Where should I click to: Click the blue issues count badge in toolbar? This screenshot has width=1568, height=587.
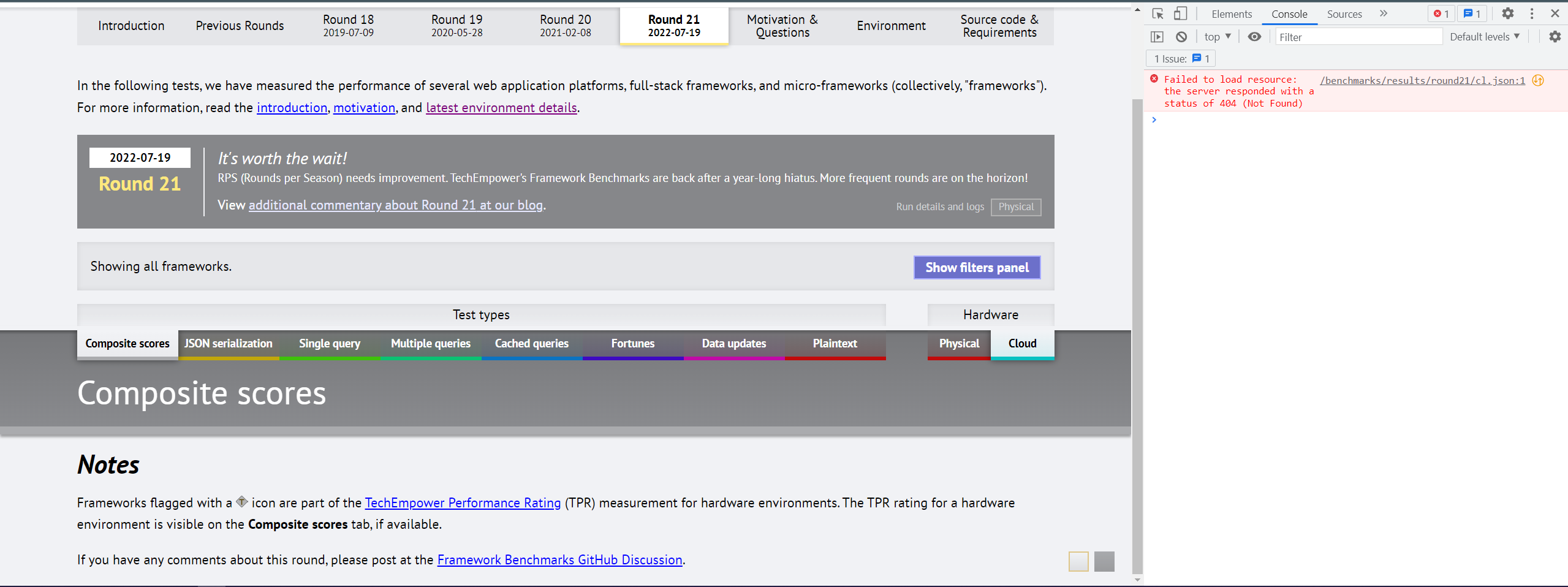(x=1472, y=13)
